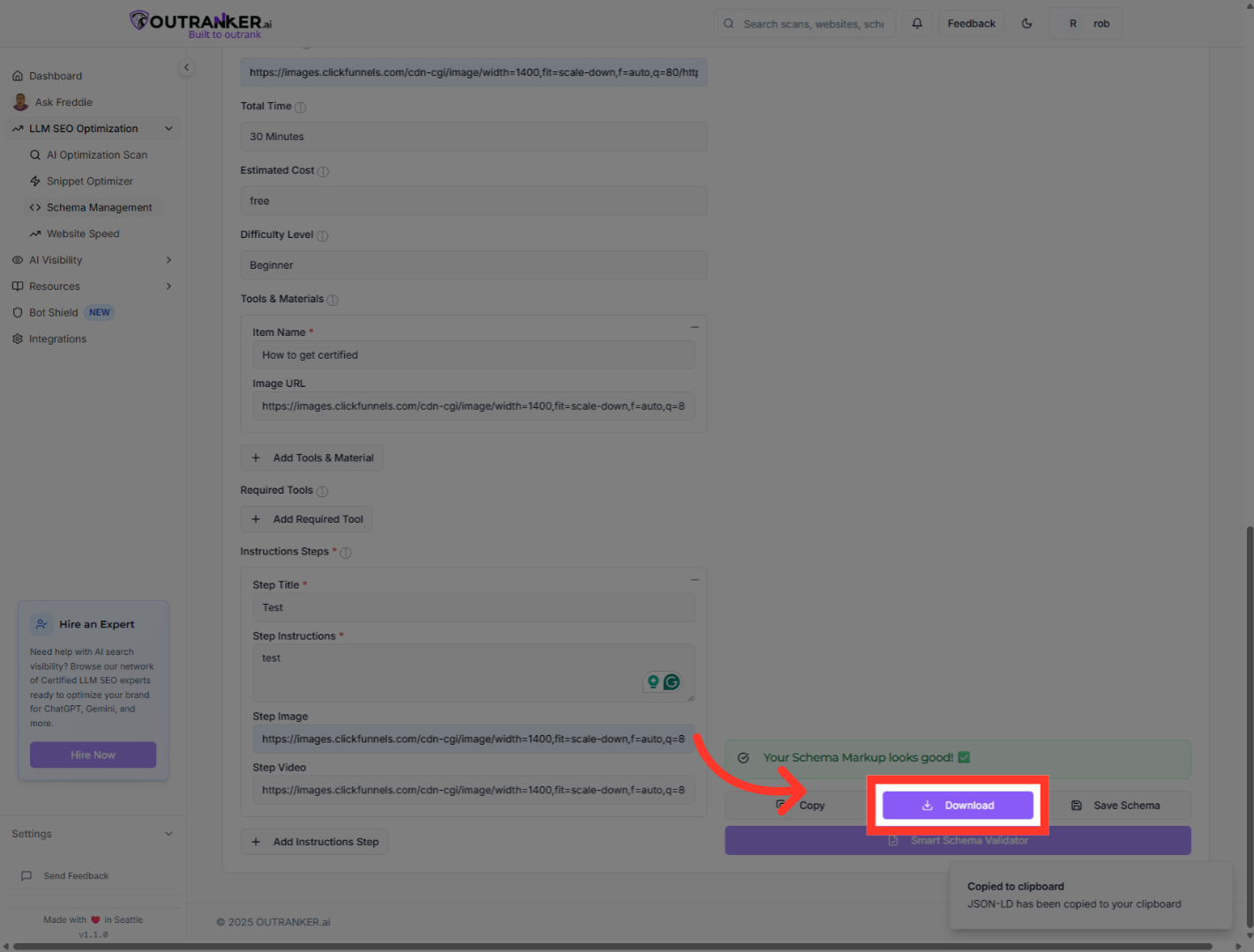
Task: Click the OUTRANKER.ai logo
Action: (201, 23)
